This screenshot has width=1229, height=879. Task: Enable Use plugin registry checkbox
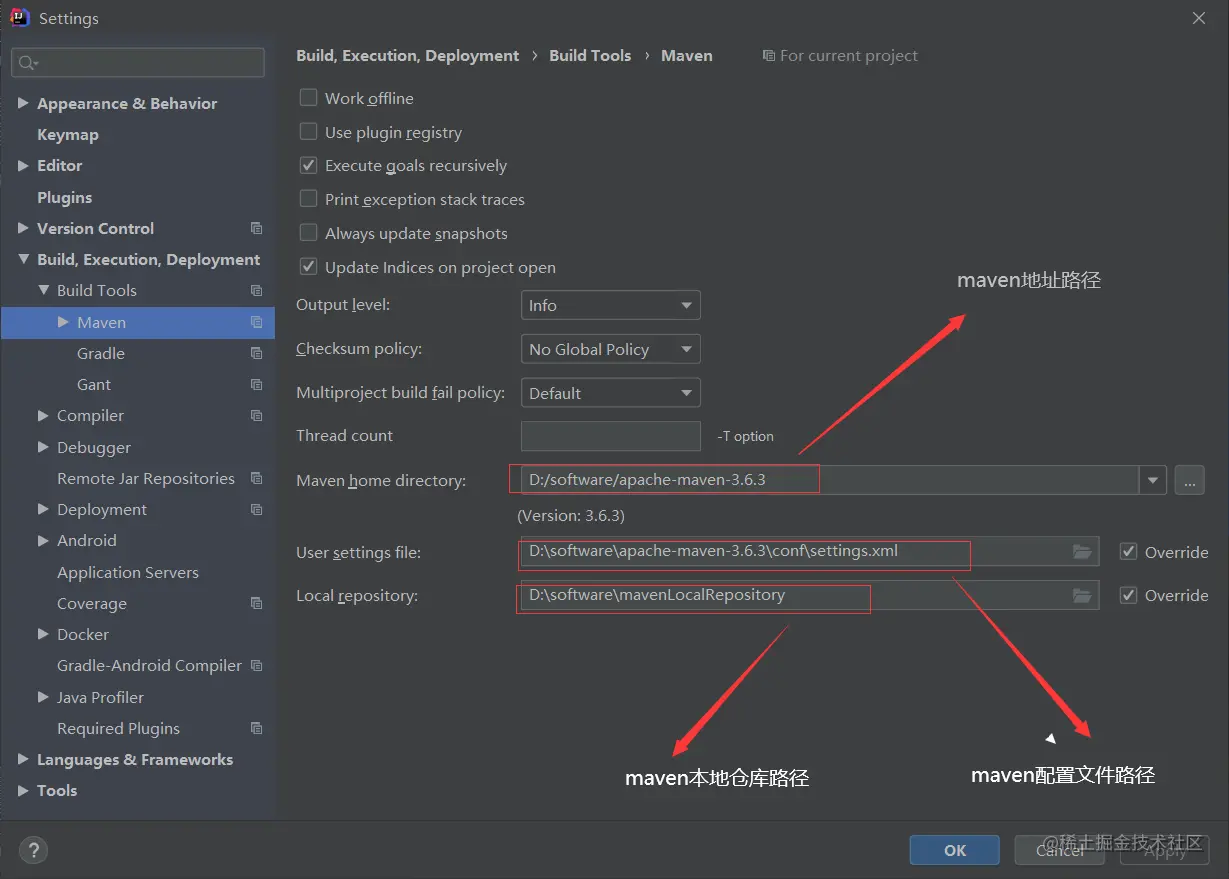click(x=309, y=132)
